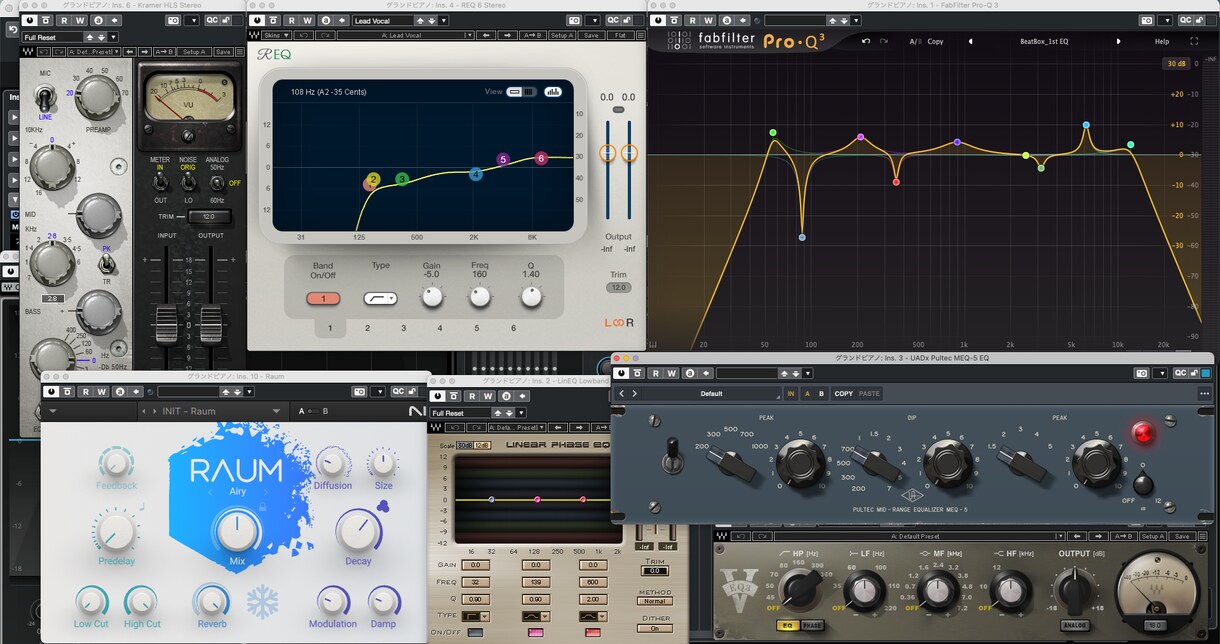Screen dimensions: 1220x644
Task: Click the REQ band type shelf icon
Action: click(x=380, y=298)
